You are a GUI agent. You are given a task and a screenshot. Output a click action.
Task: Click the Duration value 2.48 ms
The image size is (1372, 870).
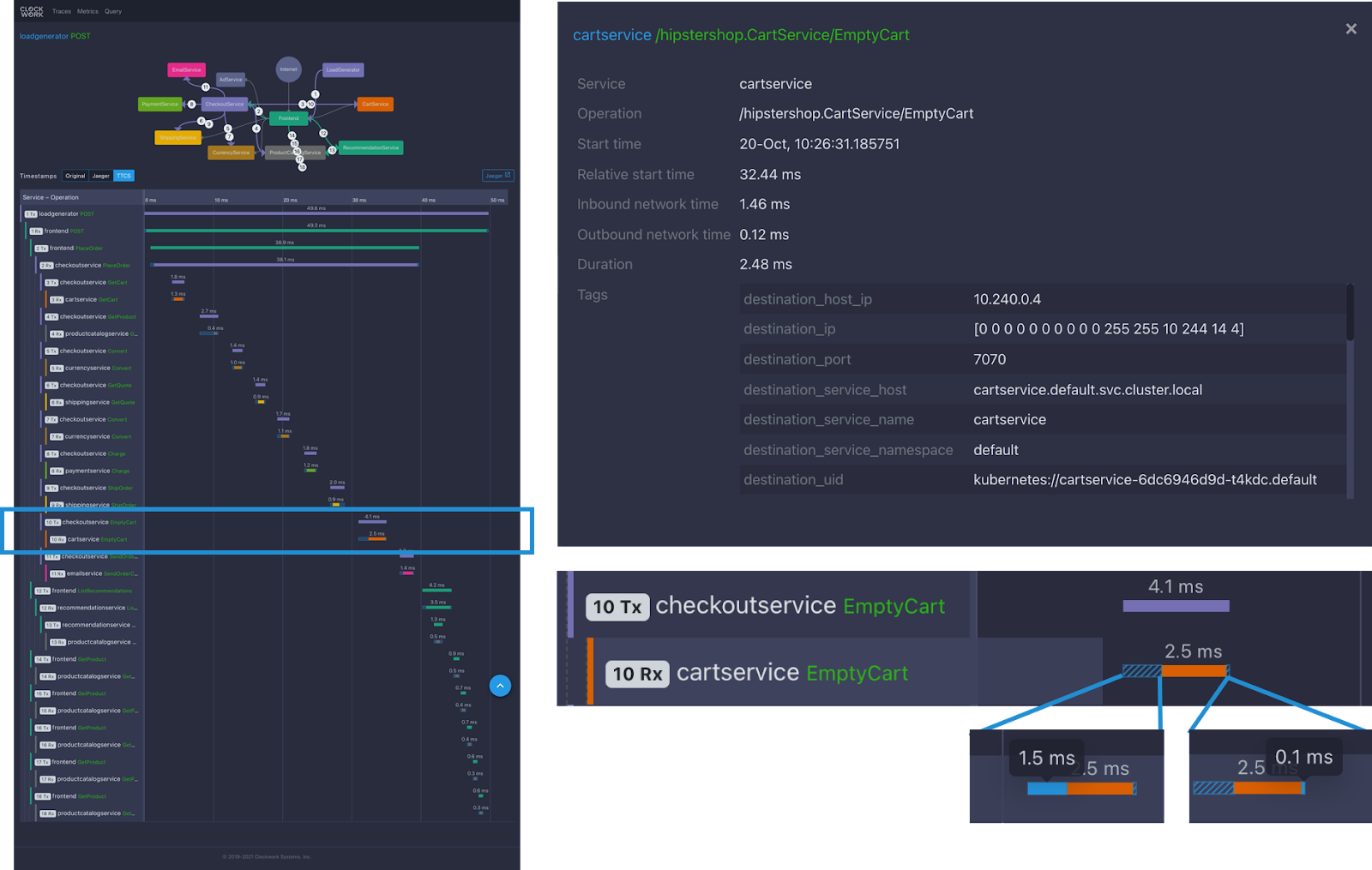766,265
